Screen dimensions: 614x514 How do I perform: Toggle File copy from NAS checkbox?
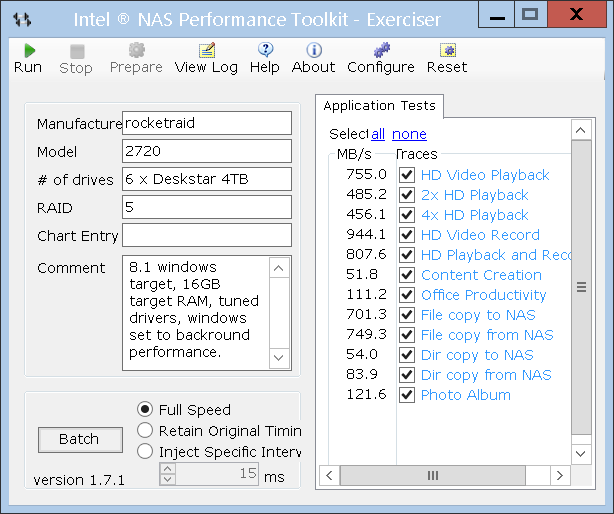click(407, 335)
